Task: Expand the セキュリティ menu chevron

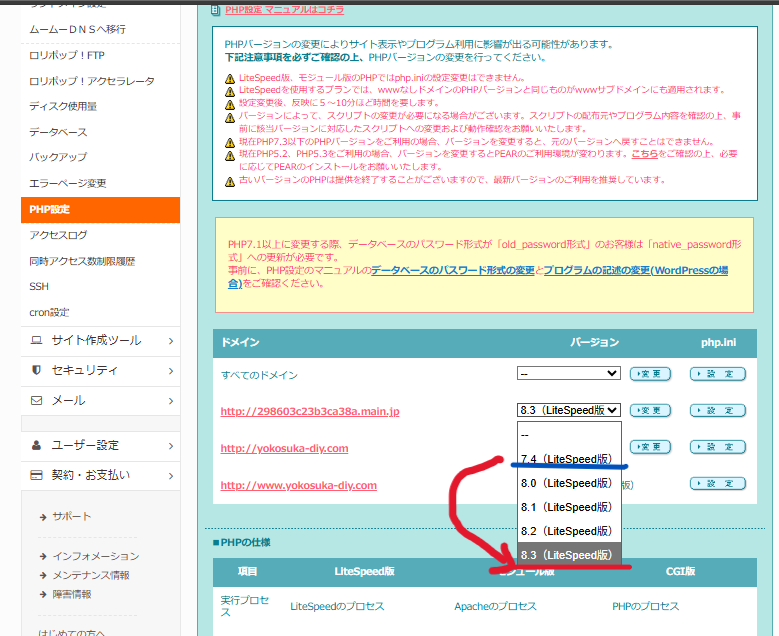Action: pos(171,371)
